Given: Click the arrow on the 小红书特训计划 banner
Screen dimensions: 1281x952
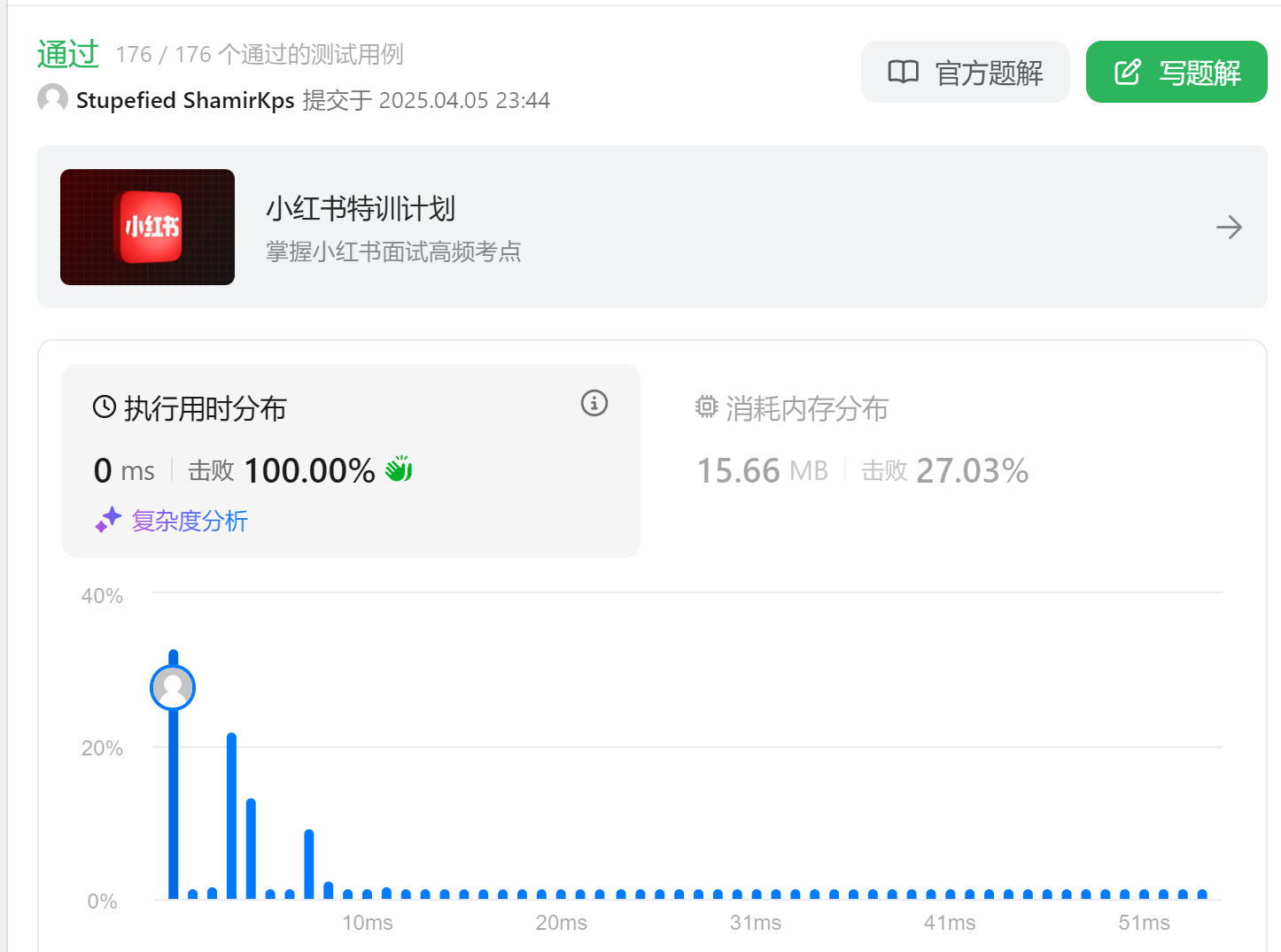Looking at the screenshot, I should pyautogui.click(x=1229, y=228).
